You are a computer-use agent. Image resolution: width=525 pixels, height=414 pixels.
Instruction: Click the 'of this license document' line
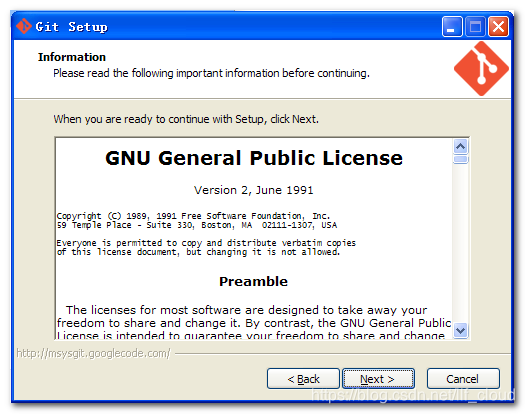tap(198, 252)
